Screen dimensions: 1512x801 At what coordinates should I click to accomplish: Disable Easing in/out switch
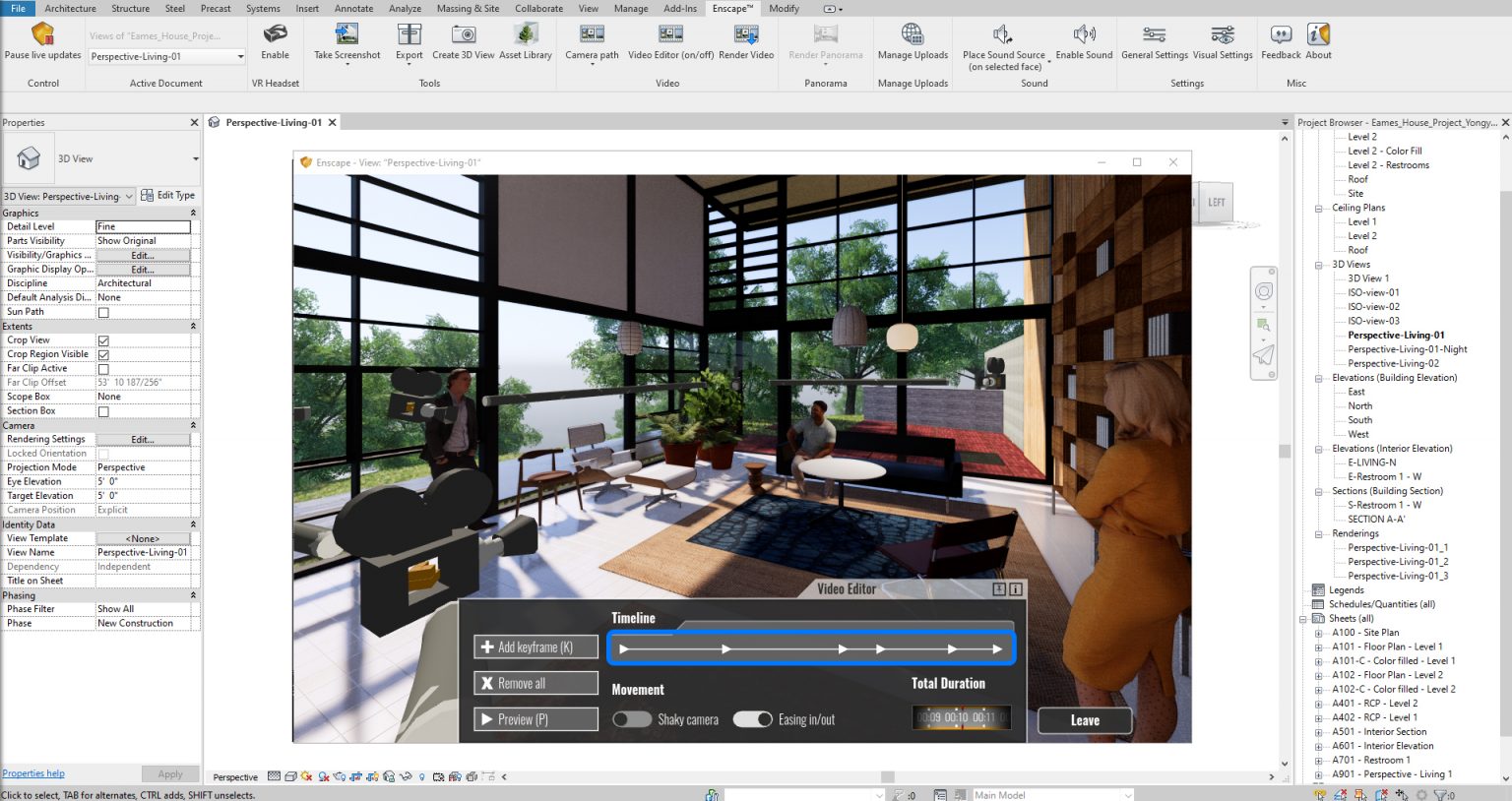[x=753, y=719]
